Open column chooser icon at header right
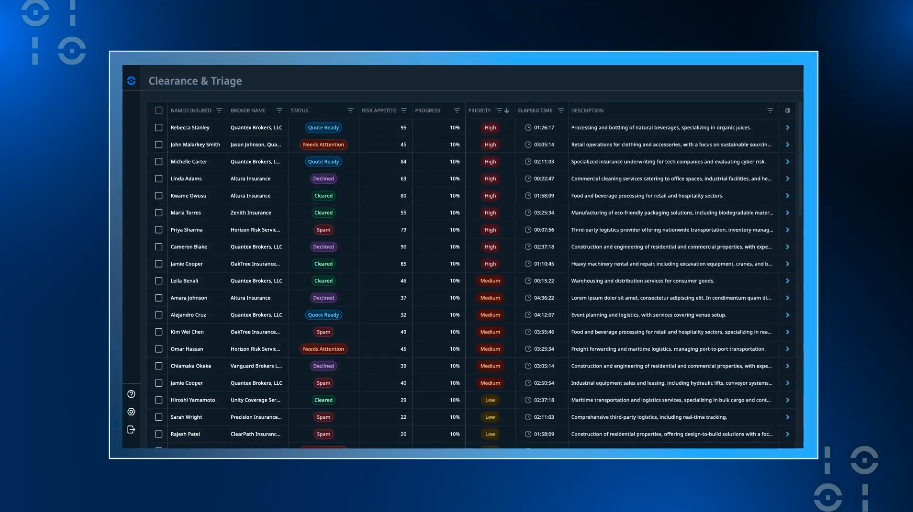 787,110
